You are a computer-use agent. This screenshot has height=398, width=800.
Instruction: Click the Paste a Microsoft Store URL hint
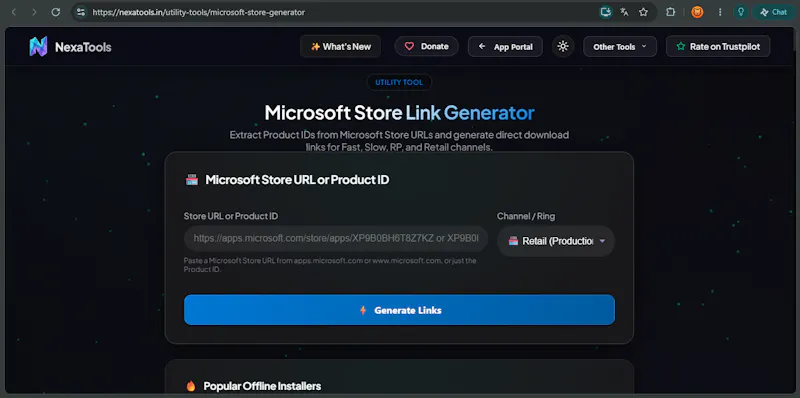330,265
